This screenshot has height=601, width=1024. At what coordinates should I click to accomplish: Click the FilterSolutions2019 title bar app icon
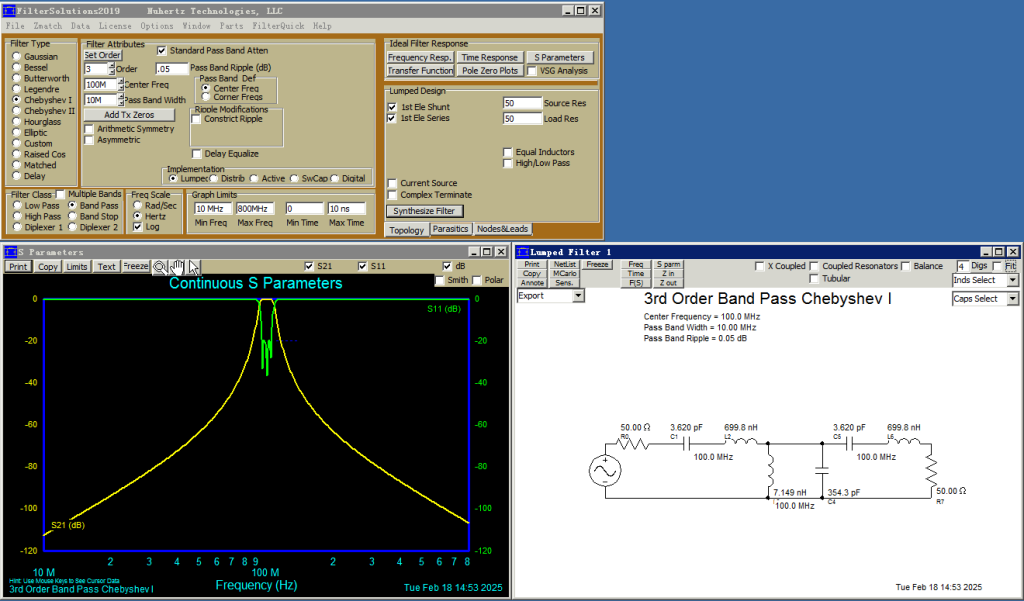click(9, 10)
